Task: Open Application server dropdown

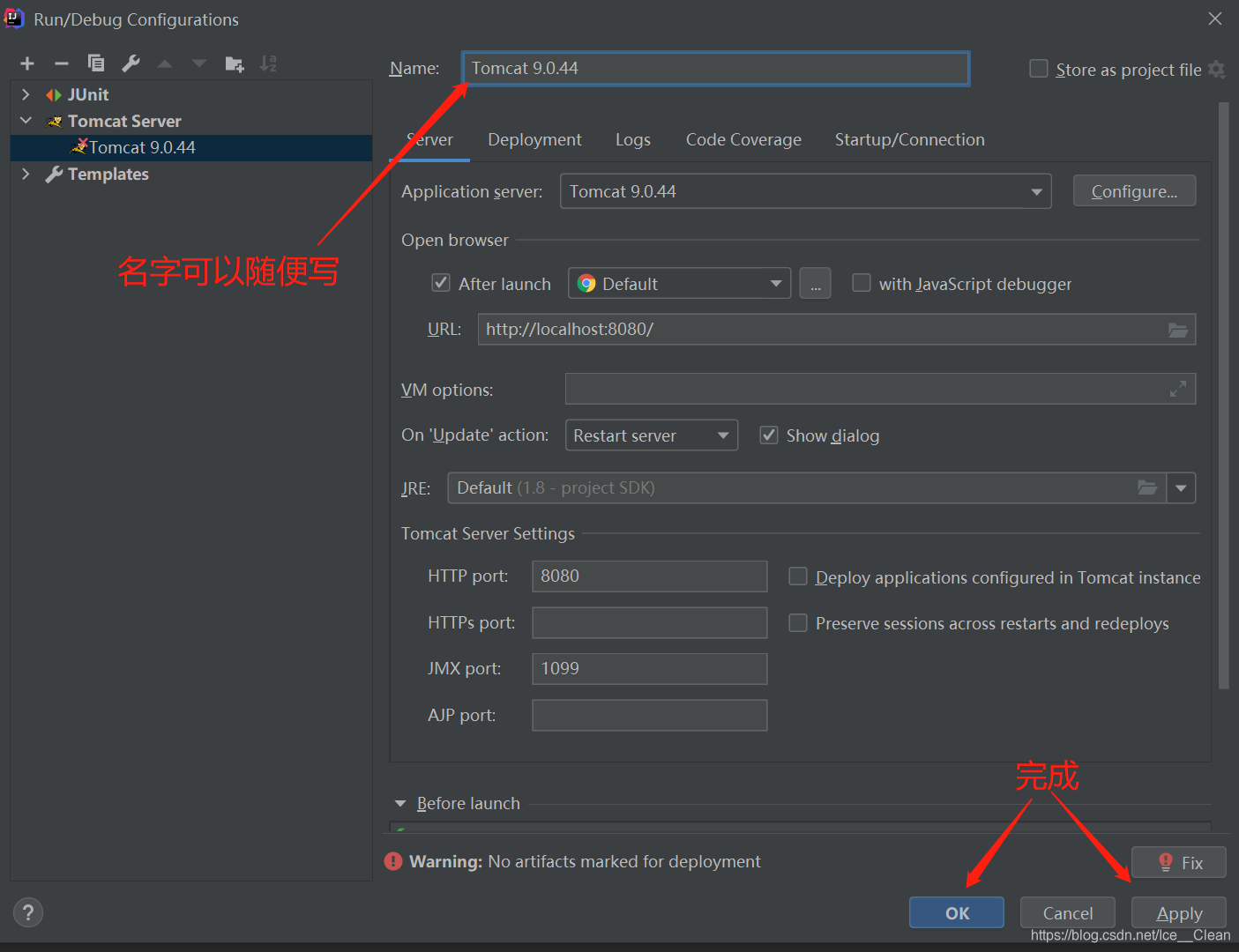Action: tap(805, 191)
